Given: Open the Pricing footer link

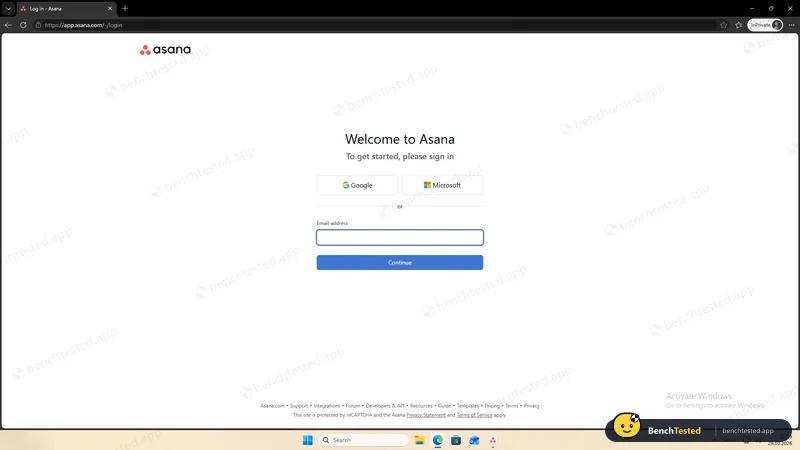Looking at the screenshot, I should point(492,406).
